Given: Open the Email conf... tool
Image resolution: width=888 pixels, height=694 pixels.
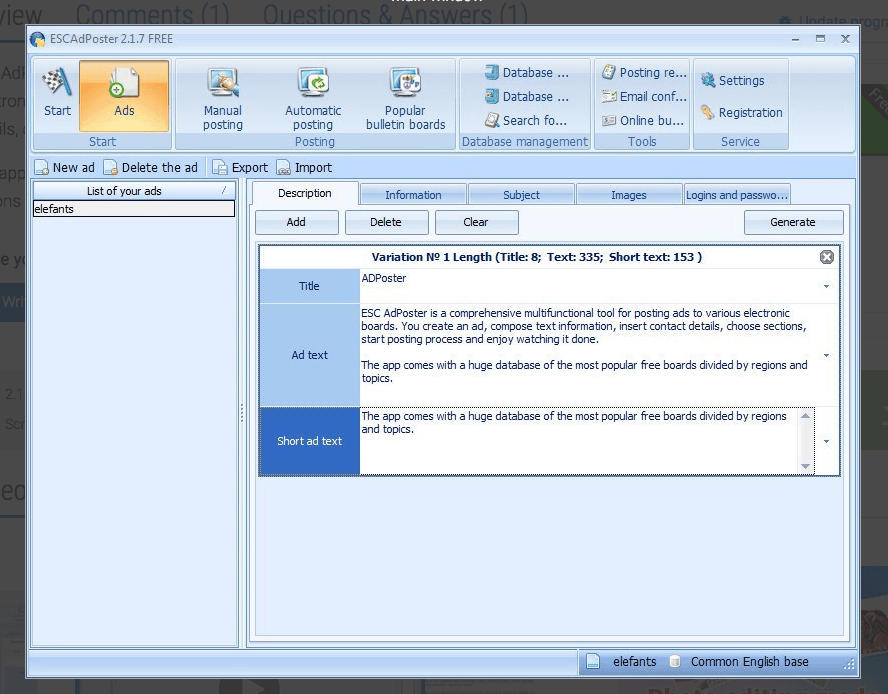Looking at the screenshot, I should coord(644,96).
